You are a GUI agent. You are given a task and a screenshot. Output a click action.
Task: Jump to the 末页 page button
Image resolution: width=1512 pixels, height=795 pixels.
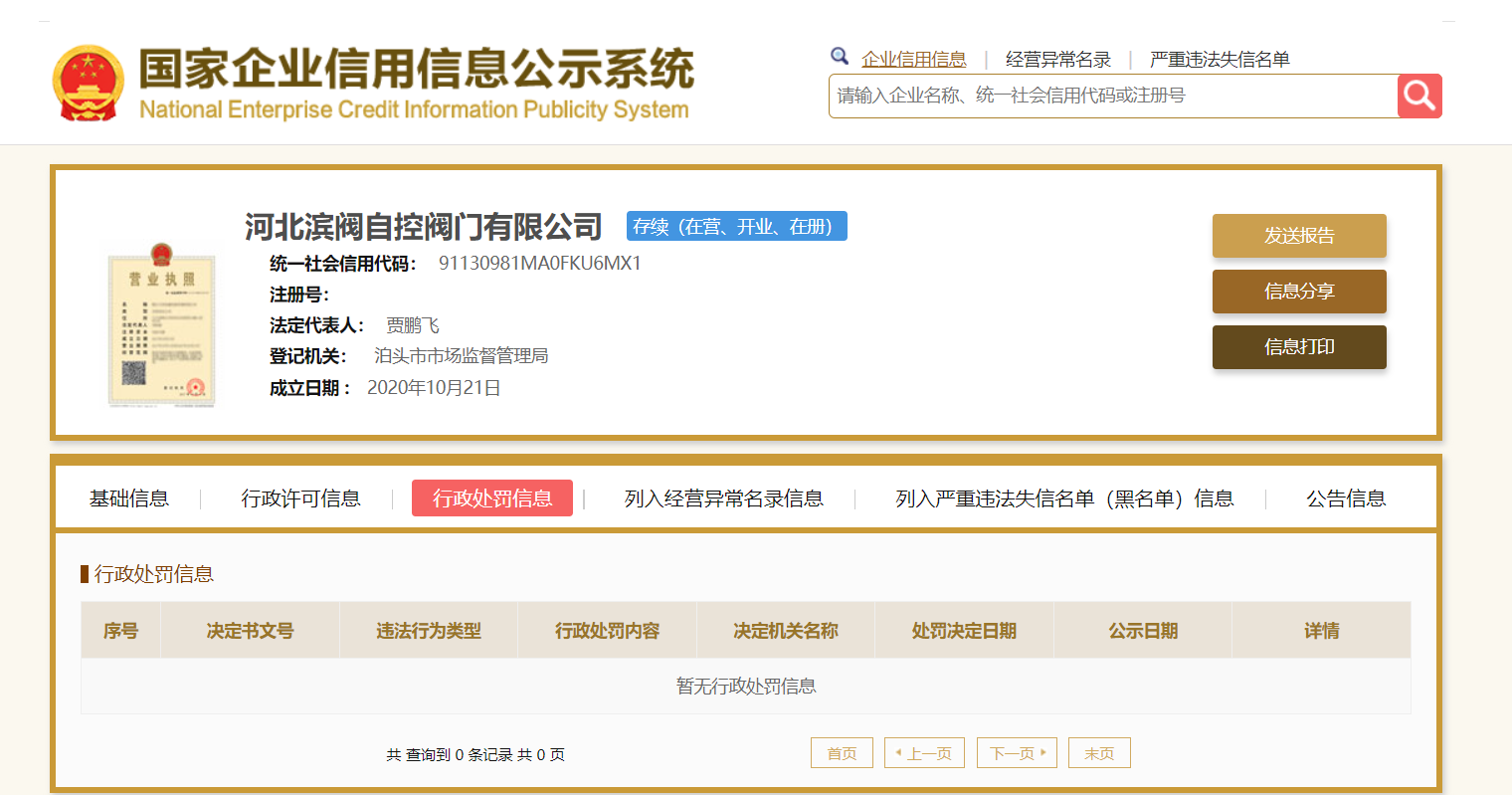click(1099, 753)
